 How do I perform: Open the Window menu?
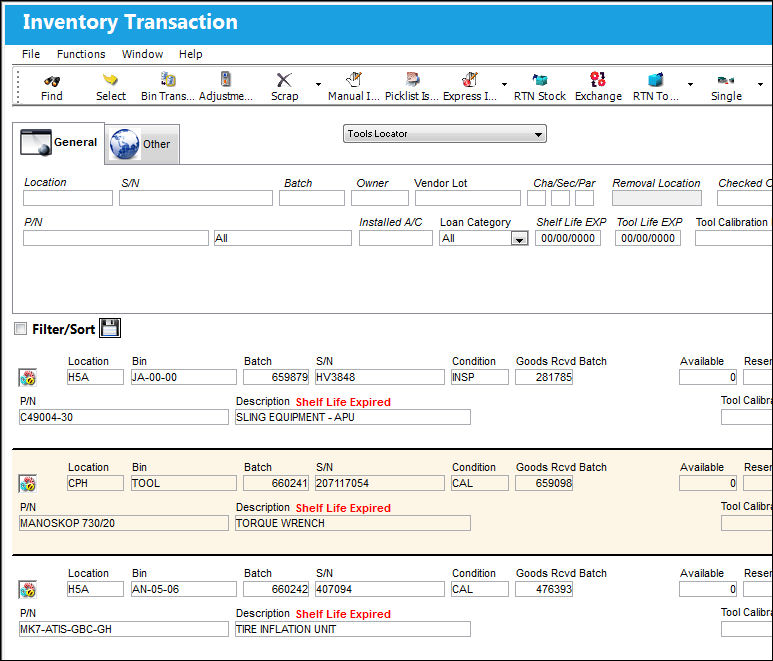pos(142,54)
